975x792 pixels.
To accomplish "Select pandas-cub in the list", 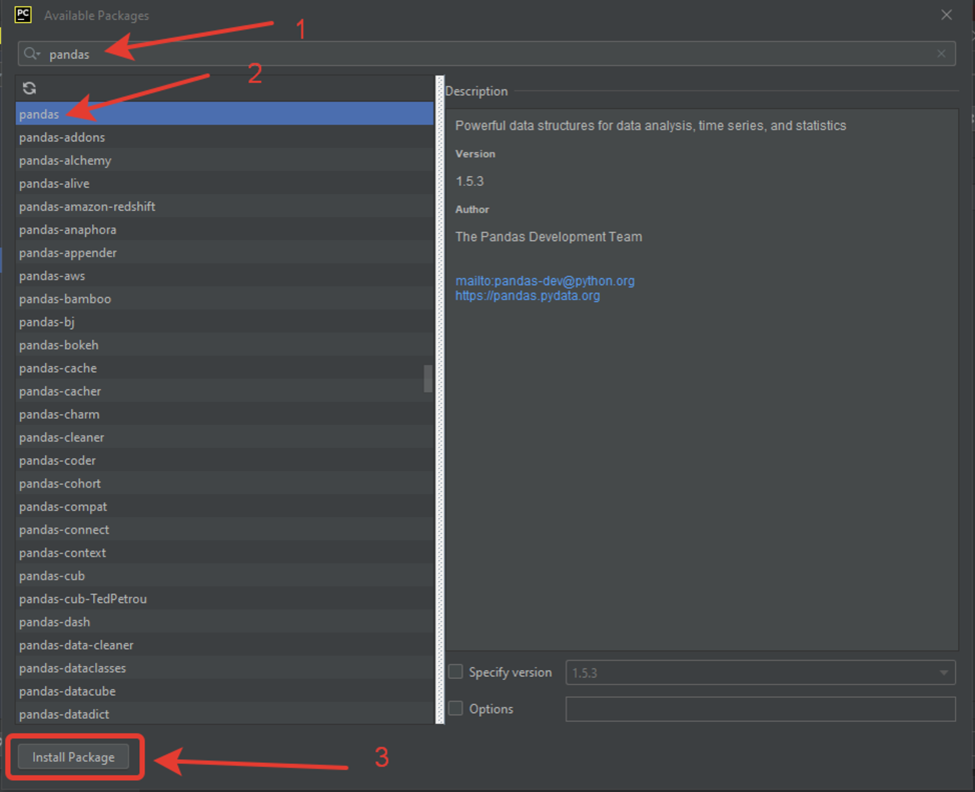I will (x=224, y=576).
